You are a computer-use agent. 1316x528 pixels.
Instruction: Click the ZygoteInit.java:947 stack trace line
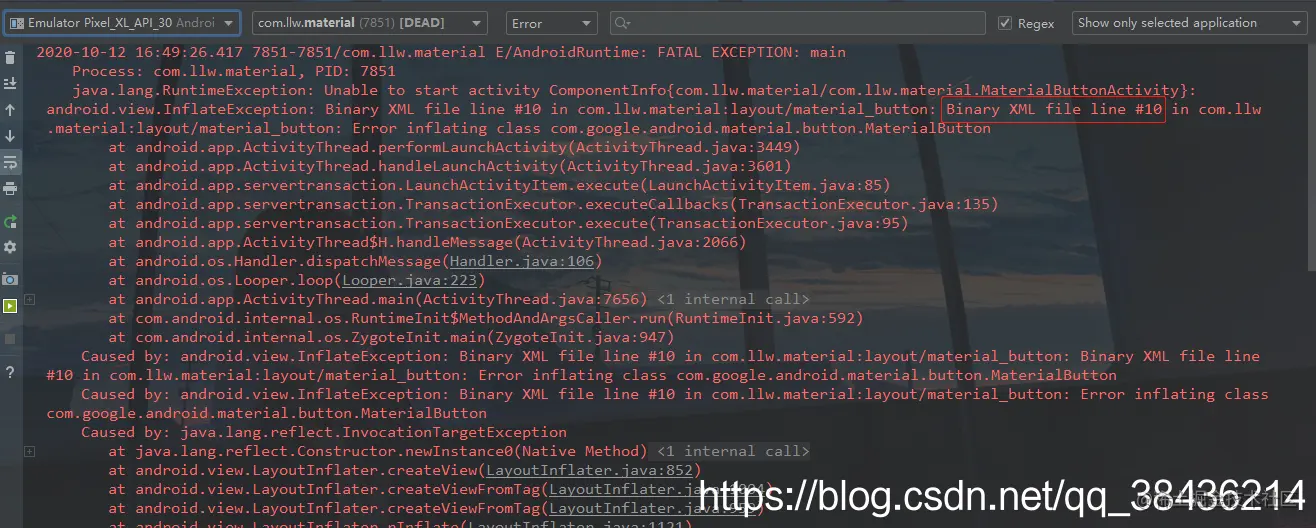391,337
